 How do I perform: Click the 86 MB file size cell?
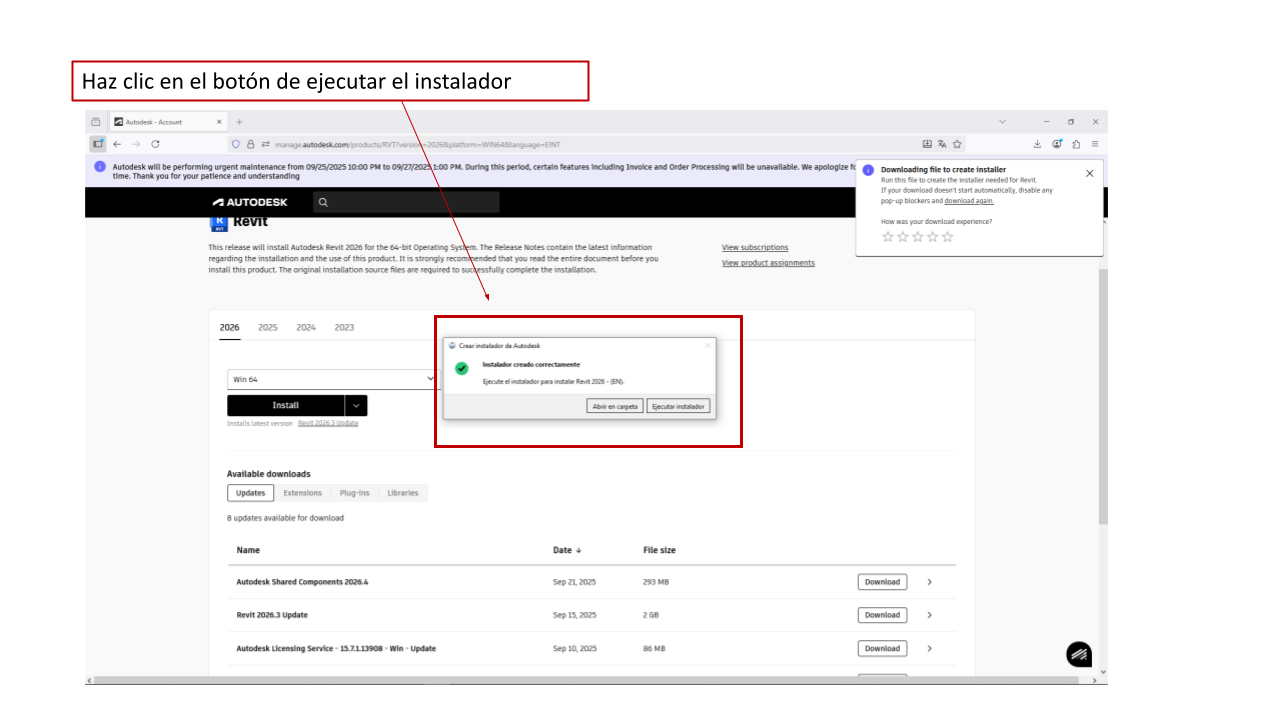654,648
